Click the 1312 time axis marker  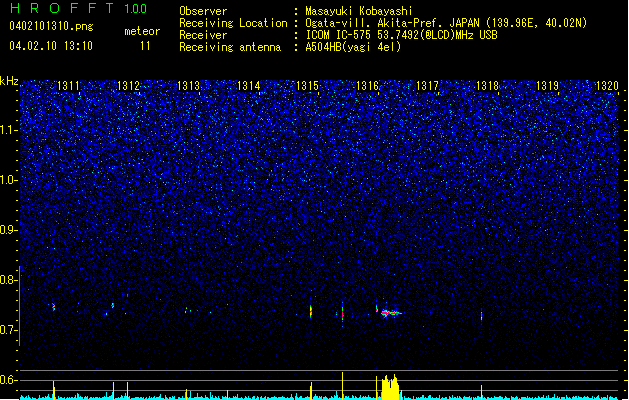click(128, 86)
